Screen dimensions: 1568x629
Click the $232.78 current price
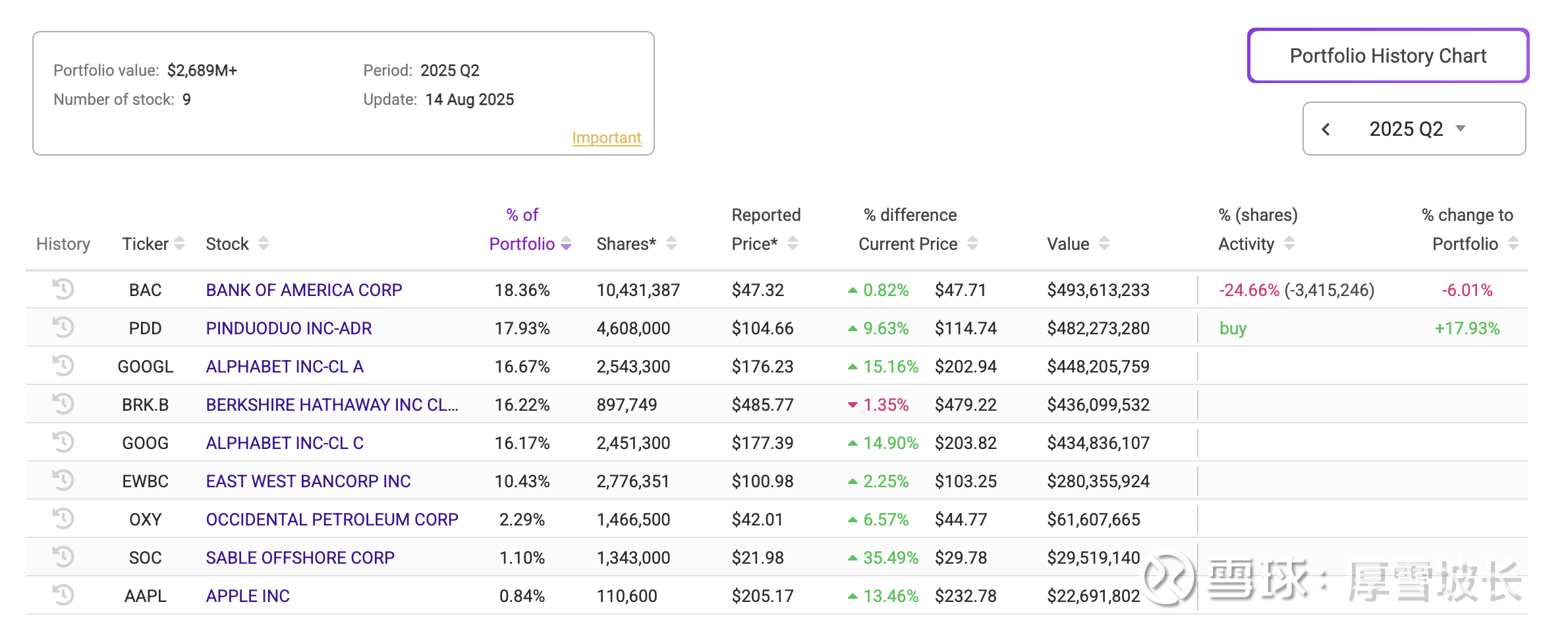click(x=965, y=596)
